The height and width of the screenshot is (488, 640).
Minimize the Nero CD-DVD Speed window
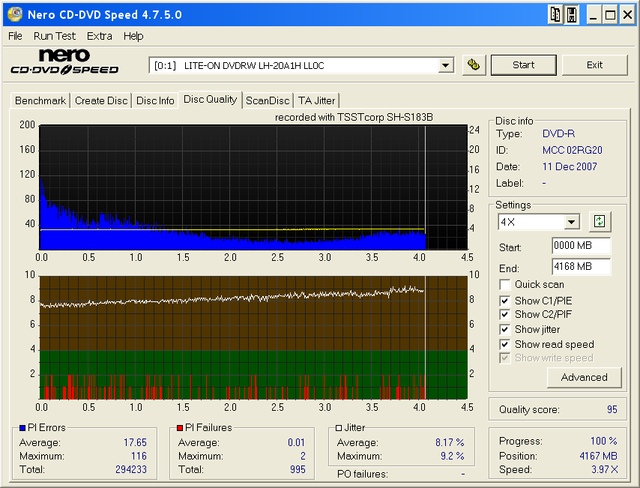(x=593, y=15)
